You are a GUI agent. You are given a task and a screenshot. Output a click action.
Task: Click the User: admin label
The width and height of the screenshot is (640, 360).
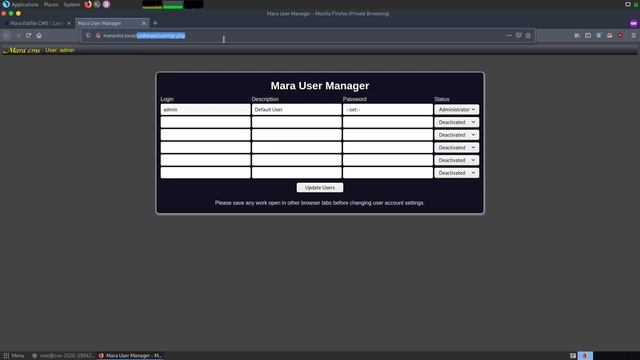point(60,50)
